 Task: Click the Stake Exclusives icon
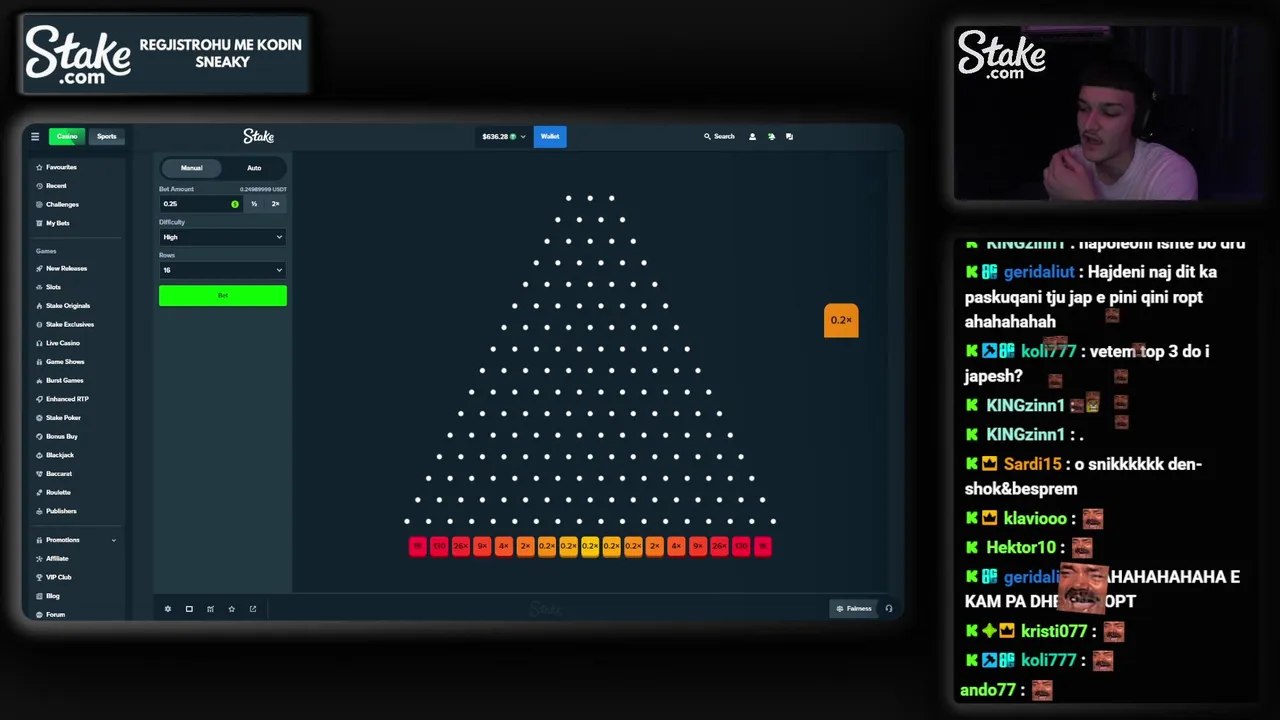point(39,324)
